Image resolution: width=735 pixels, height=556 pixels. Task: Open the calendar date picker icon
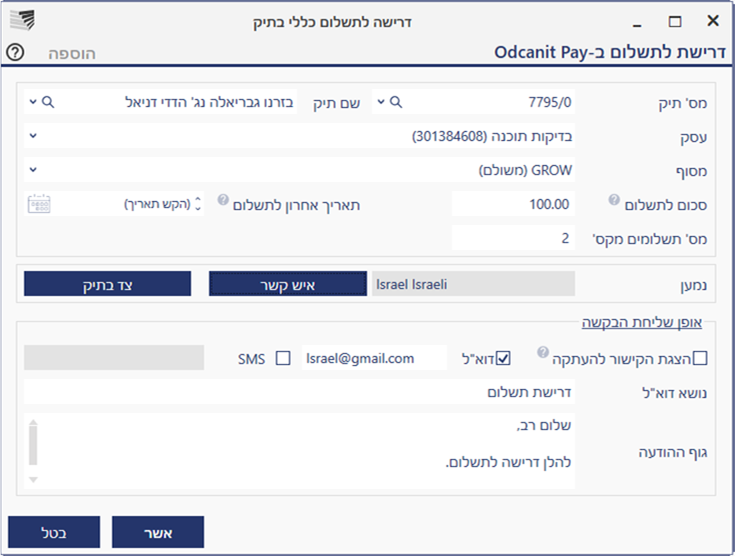click(x=39, y=204)
